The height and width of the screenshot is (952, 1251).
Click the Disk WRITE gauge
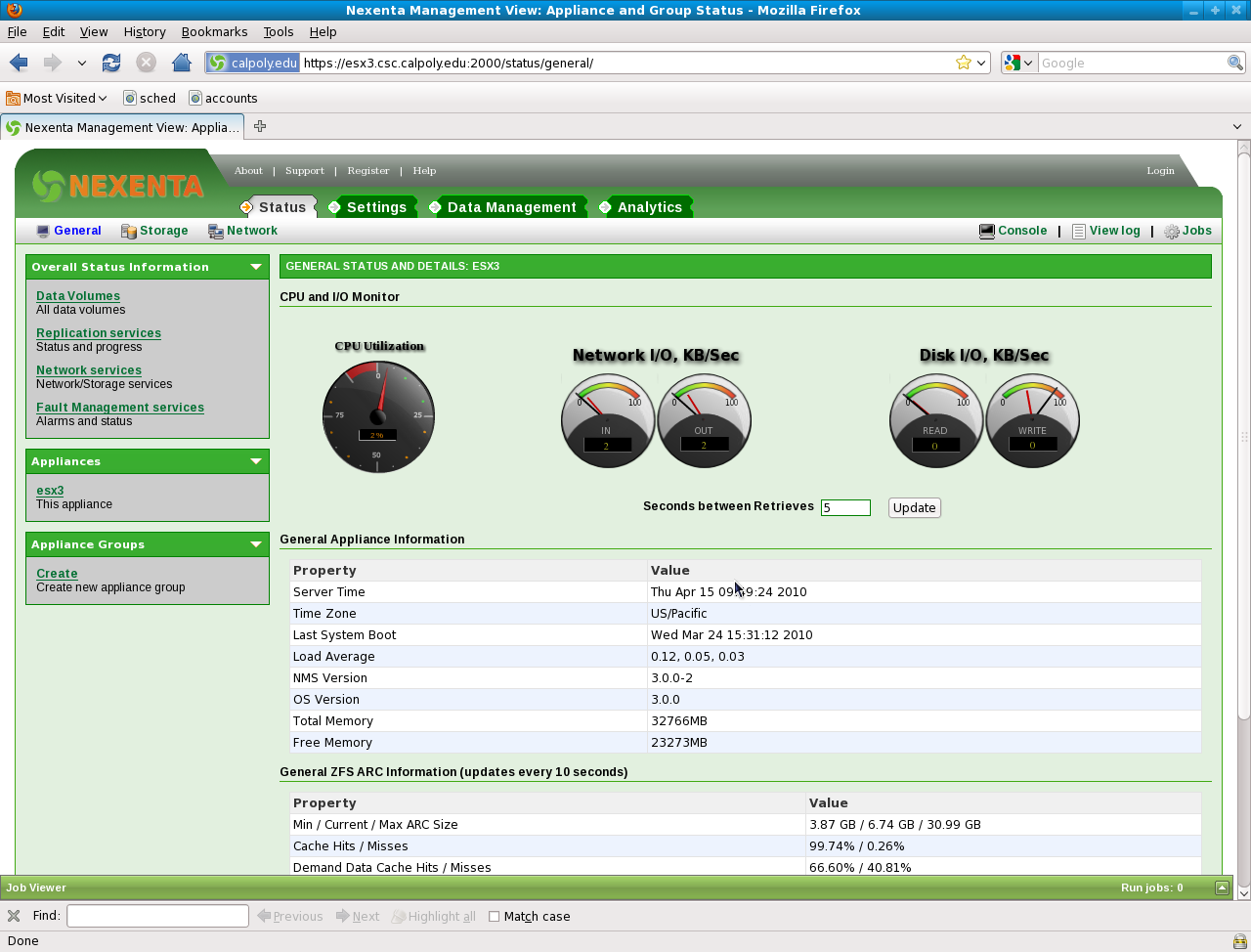click(x=1032, y=420)
